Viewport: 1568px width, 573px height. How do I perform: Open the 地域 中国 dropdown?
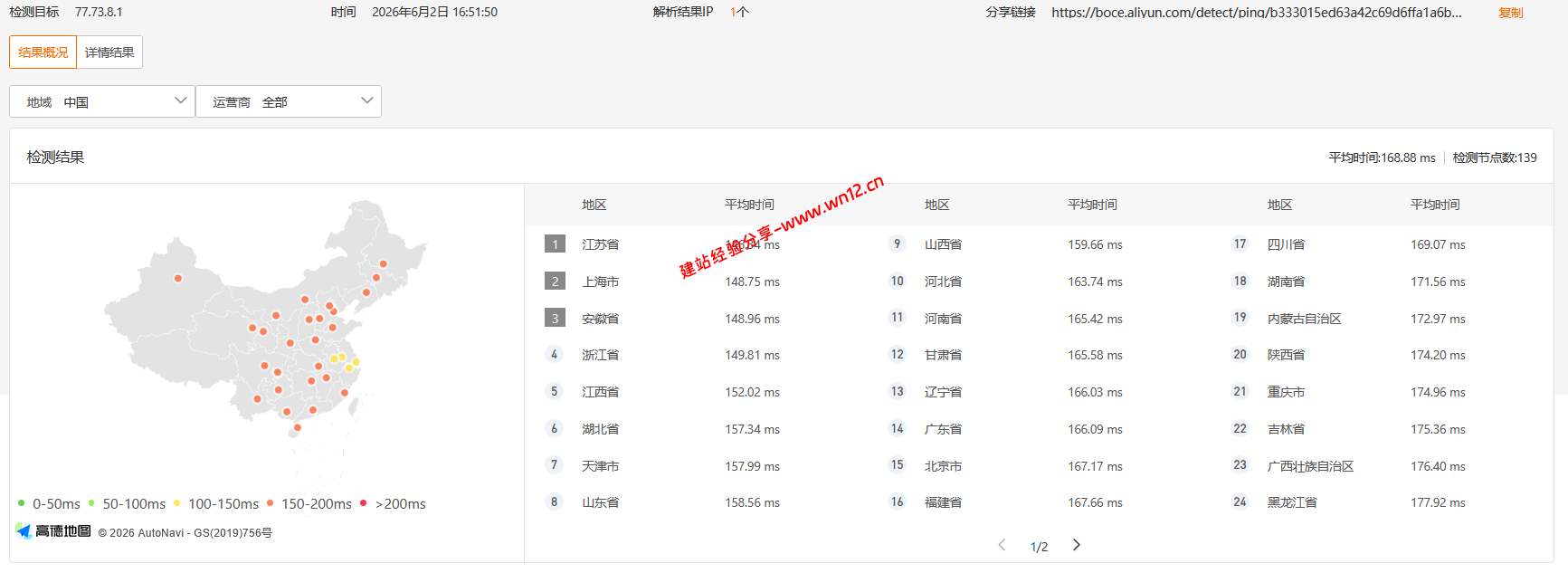pyautogui.click(x=102, y=101)
